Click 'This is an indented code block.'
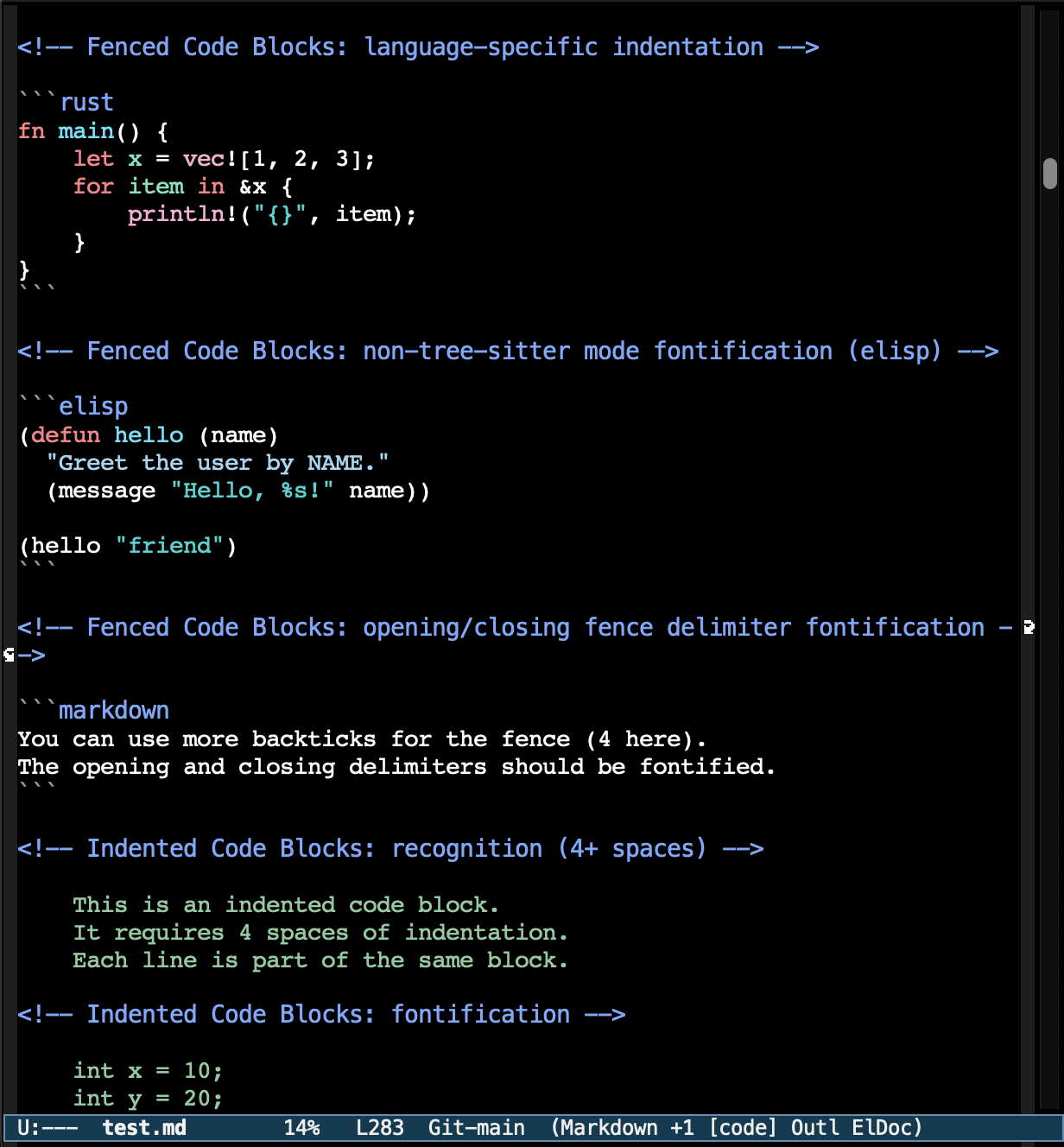1064x1147 pixels. point(286,905)
